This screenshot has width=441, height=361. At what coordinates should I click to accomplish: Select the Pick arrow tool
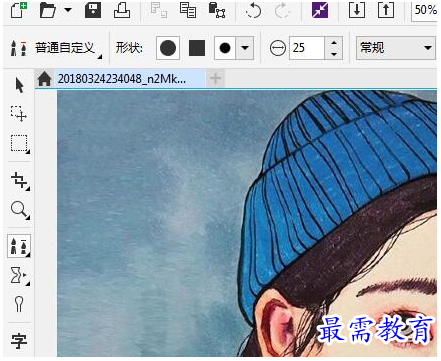(x=19, y=85)
